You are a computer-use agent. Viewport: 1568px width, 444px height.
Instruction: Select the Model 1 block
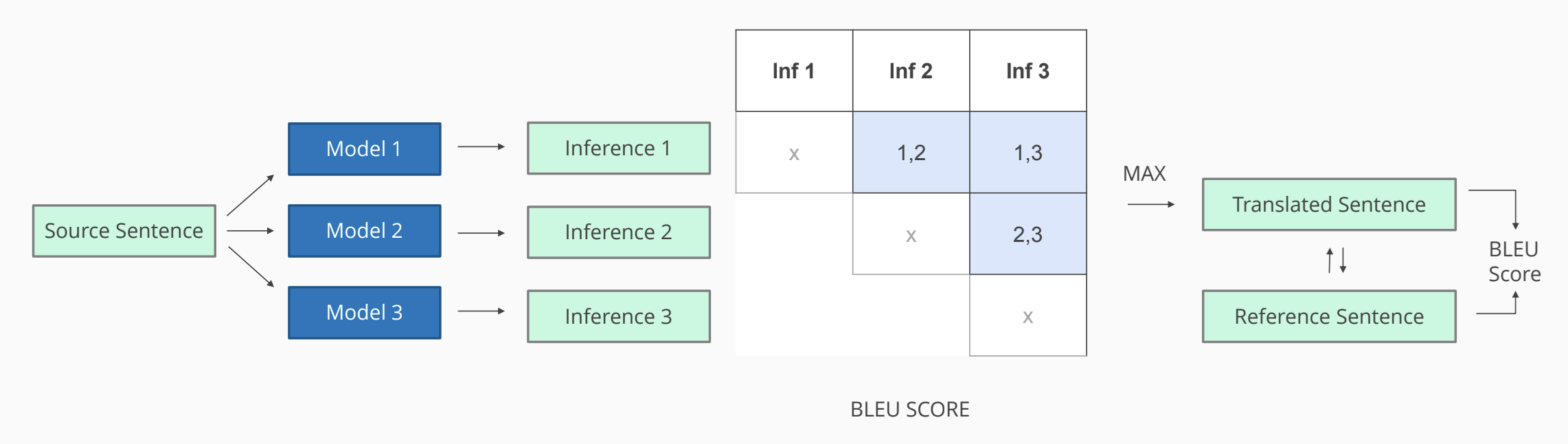pos(364,149)
